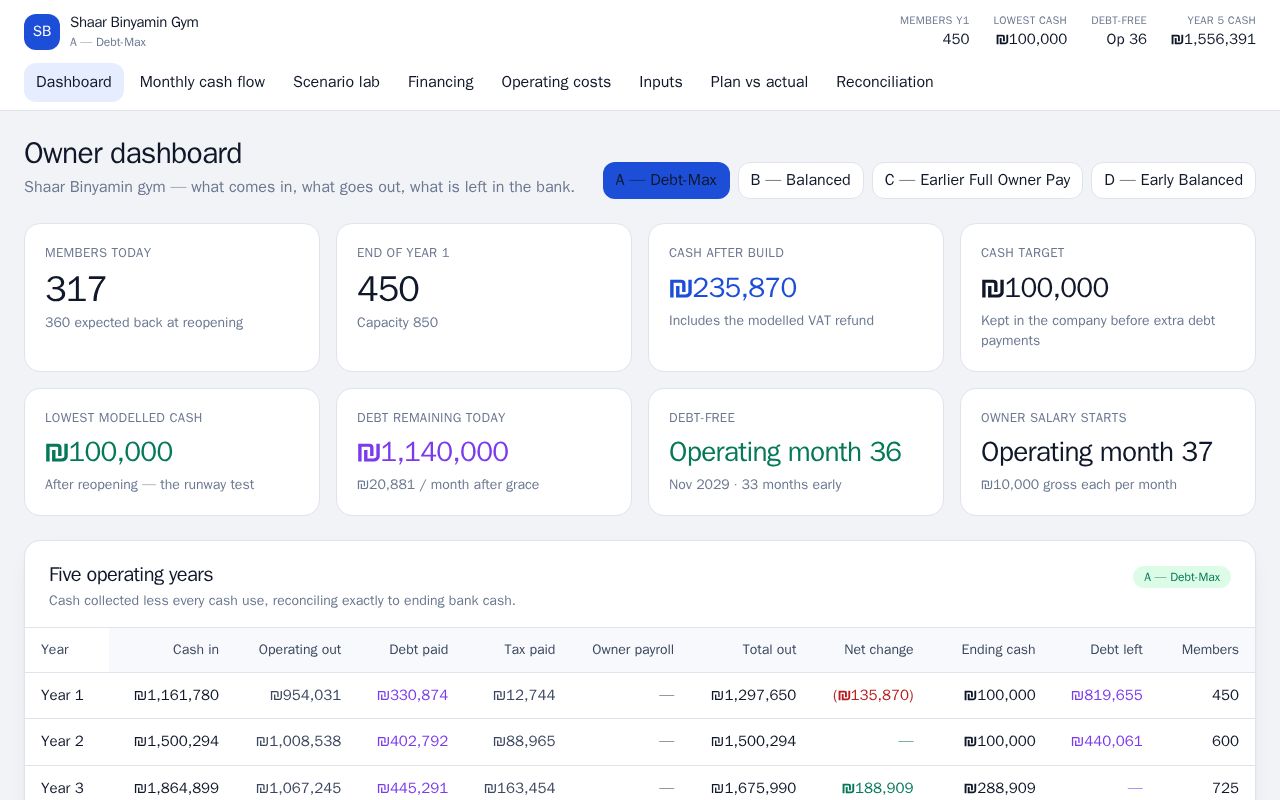
Task: Click the Members Today 317 card
Action: click(x=172, y=297)
